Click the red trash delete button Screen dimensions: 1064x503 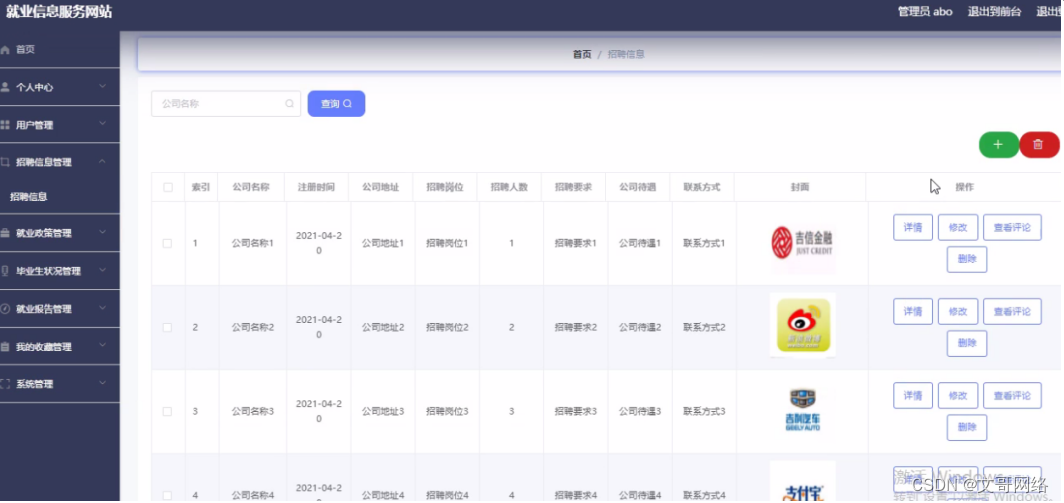pos(1038,145)
